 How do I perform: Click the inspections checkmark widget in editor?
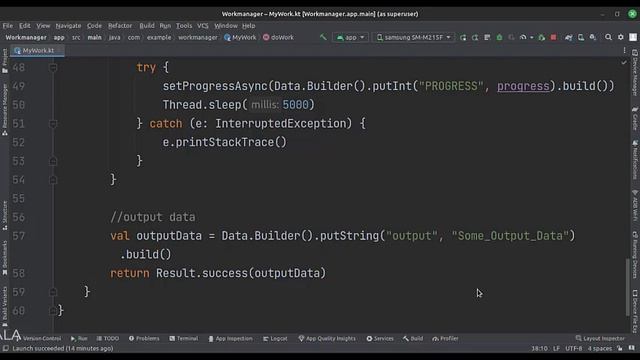pos(624,63)
